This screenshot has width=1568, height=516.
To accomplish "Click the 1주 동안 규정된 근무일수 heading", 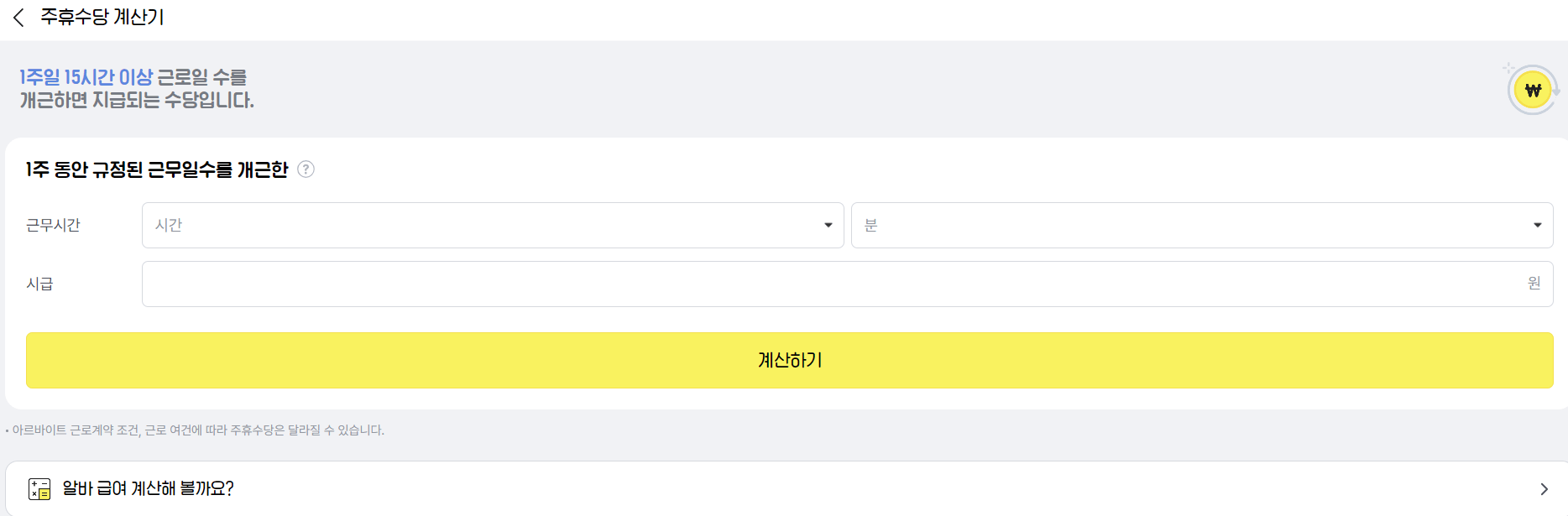I will 155,169.
